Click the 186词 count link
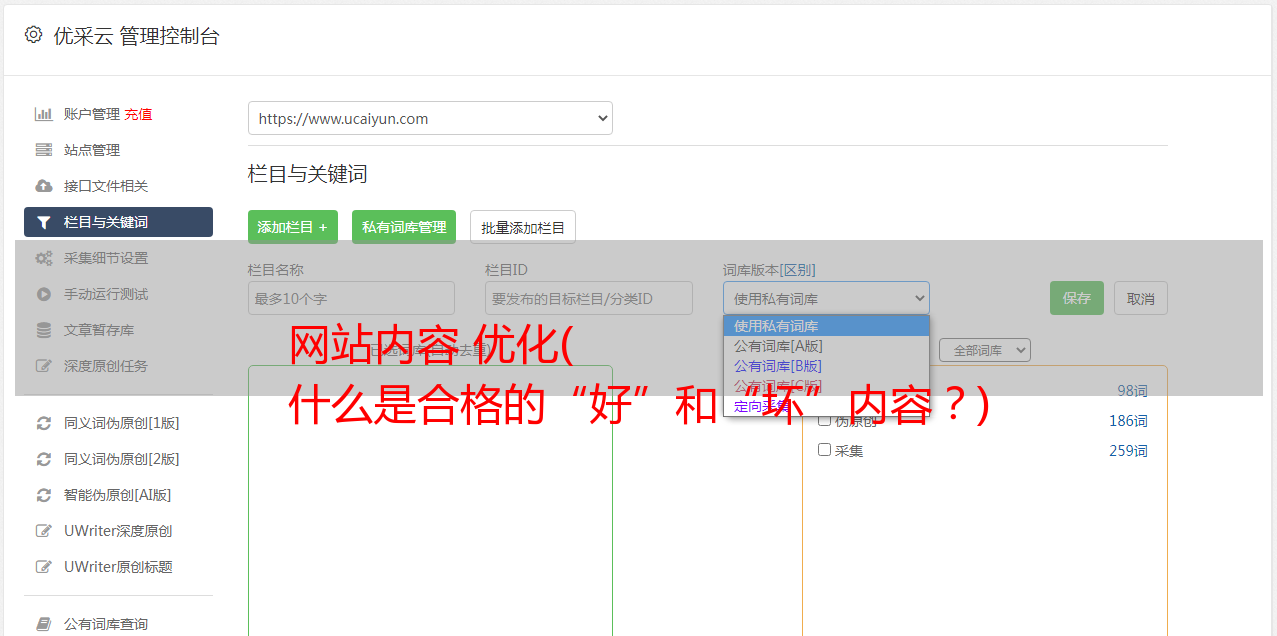1277x636 pixels. pos(1128,421)
